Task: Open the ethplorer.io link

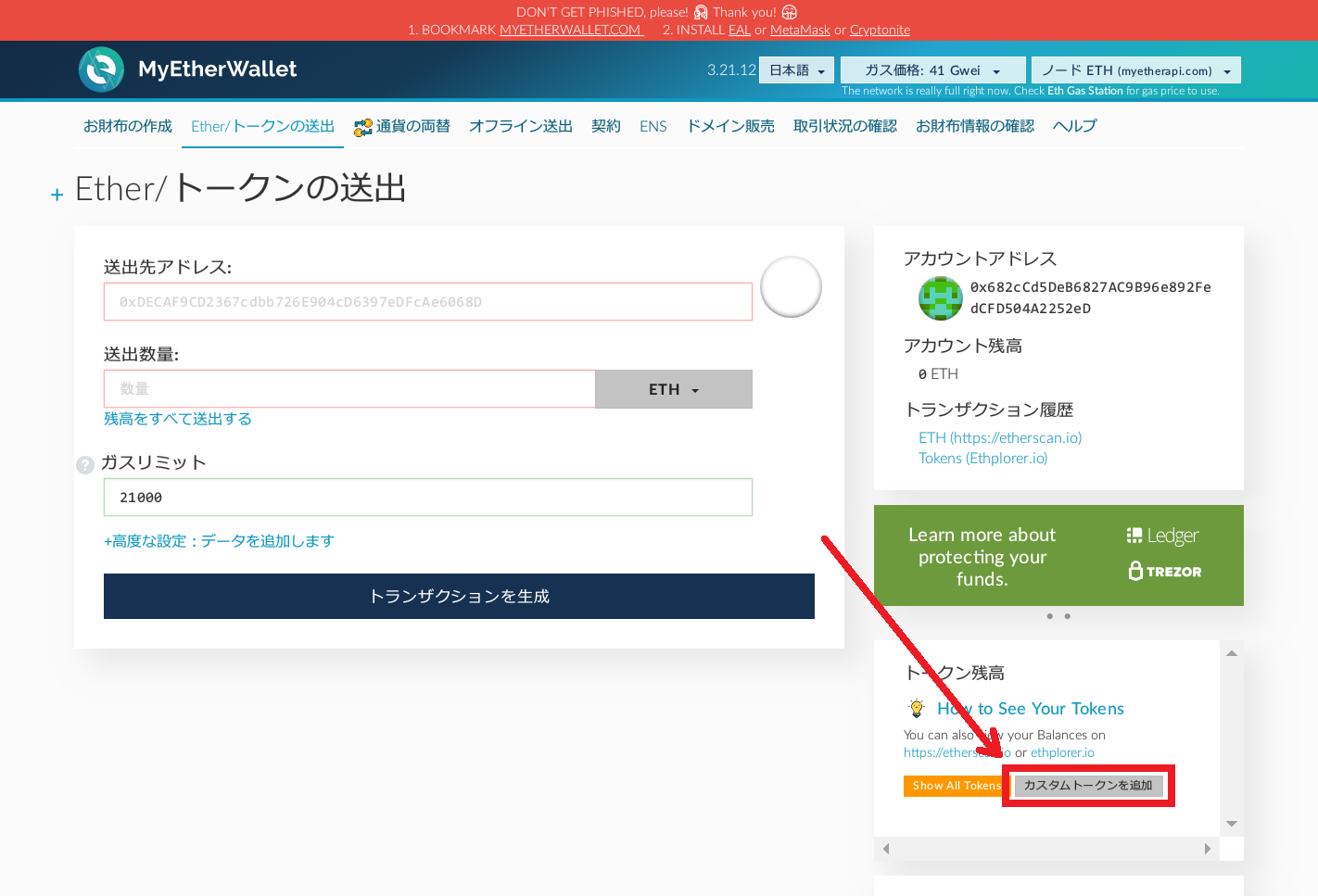Action: point(1062,751)
